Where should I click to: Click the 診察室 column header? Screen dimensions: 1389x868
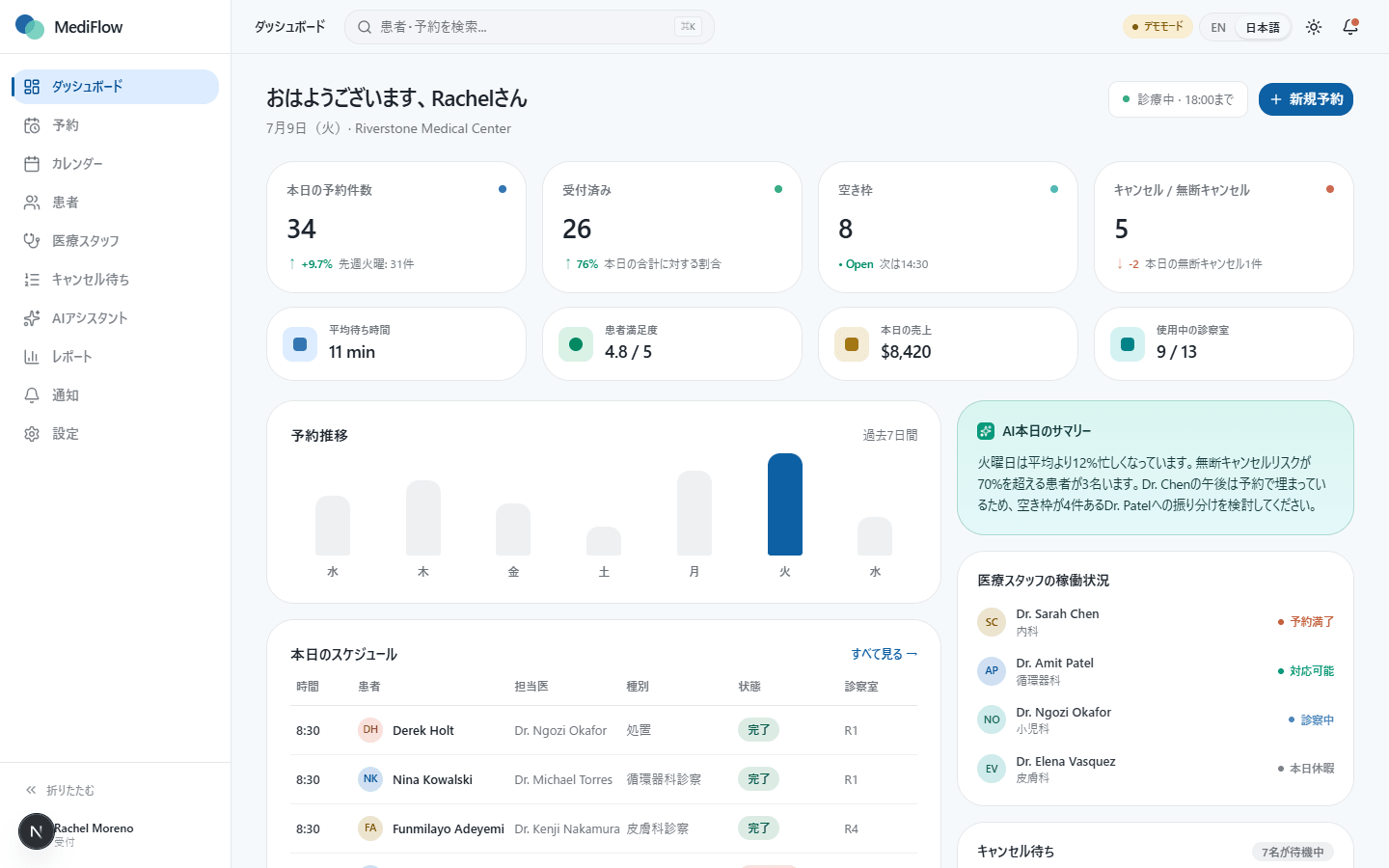[x=861, y=687]
